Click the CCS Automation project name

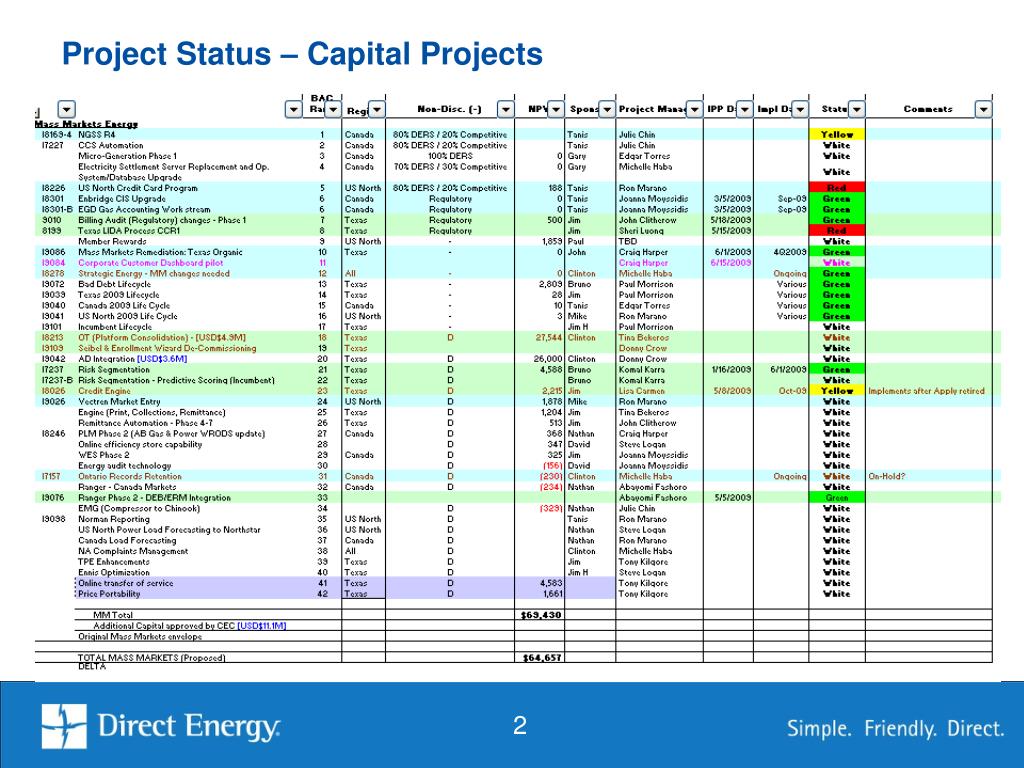(x=110, y=146)
